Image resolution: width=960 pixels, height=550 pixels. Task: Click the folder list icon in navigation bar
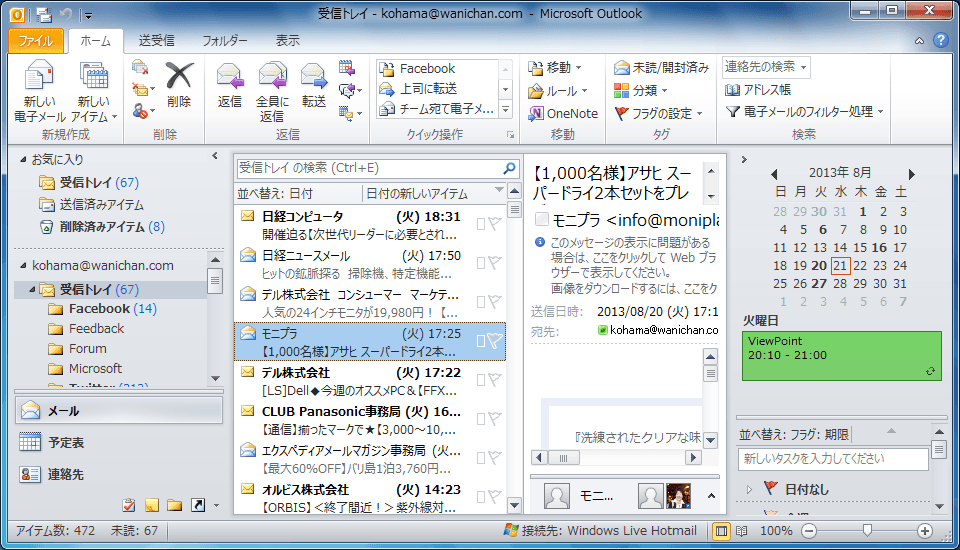pyautogui.click(x=174, y=505)
